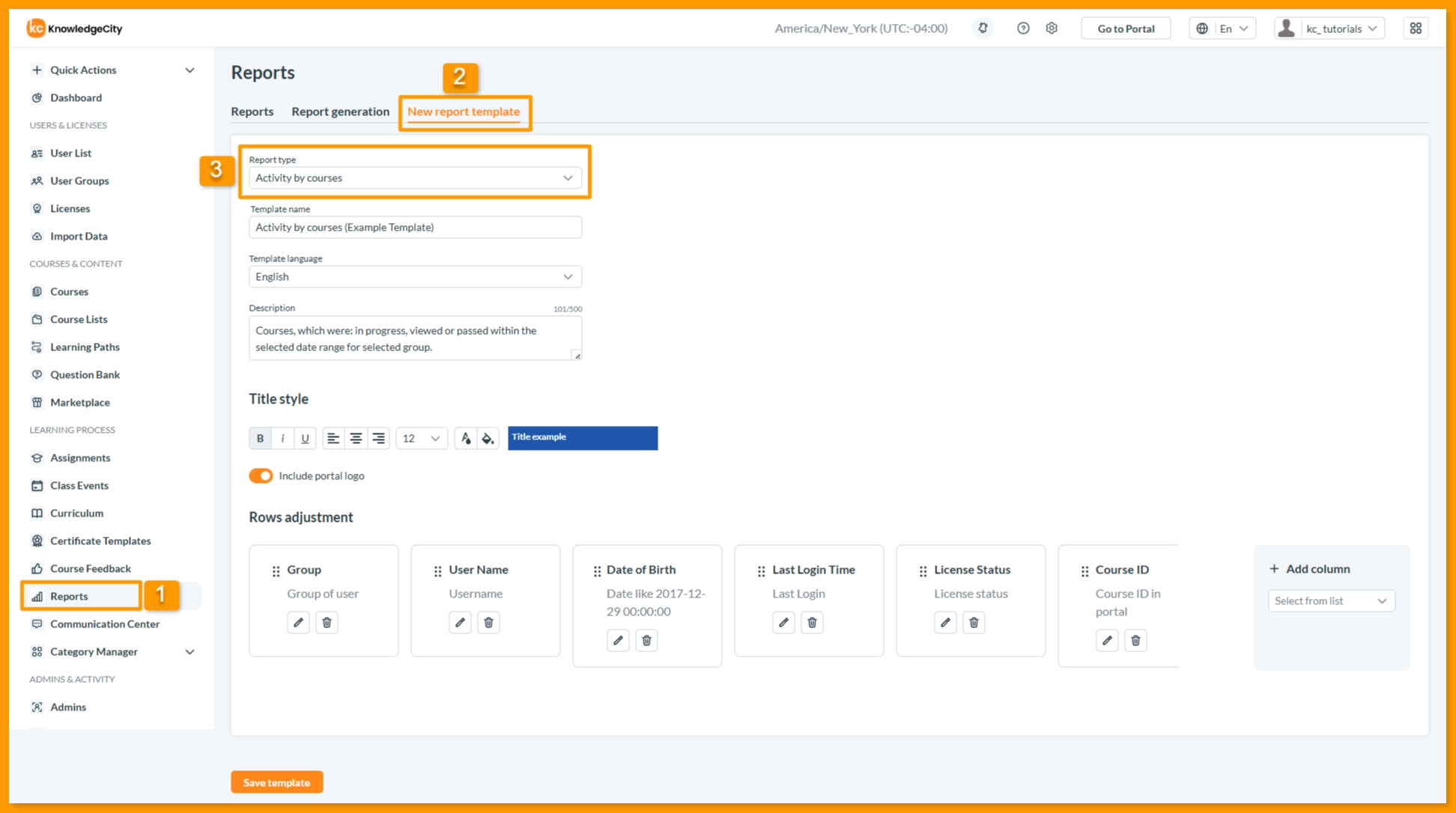The width and height of the screenshot is (1456, 813).
Task: Switch to the Reports tab
Action: [252, 112]
